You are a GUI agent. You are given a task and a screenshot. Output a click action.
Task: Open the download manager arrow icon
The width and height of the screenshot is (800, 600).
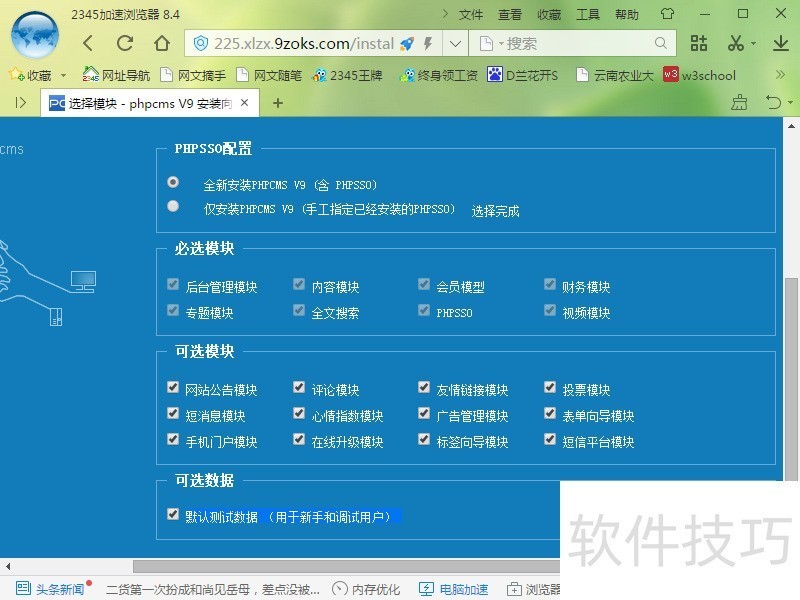click(780, 43)
